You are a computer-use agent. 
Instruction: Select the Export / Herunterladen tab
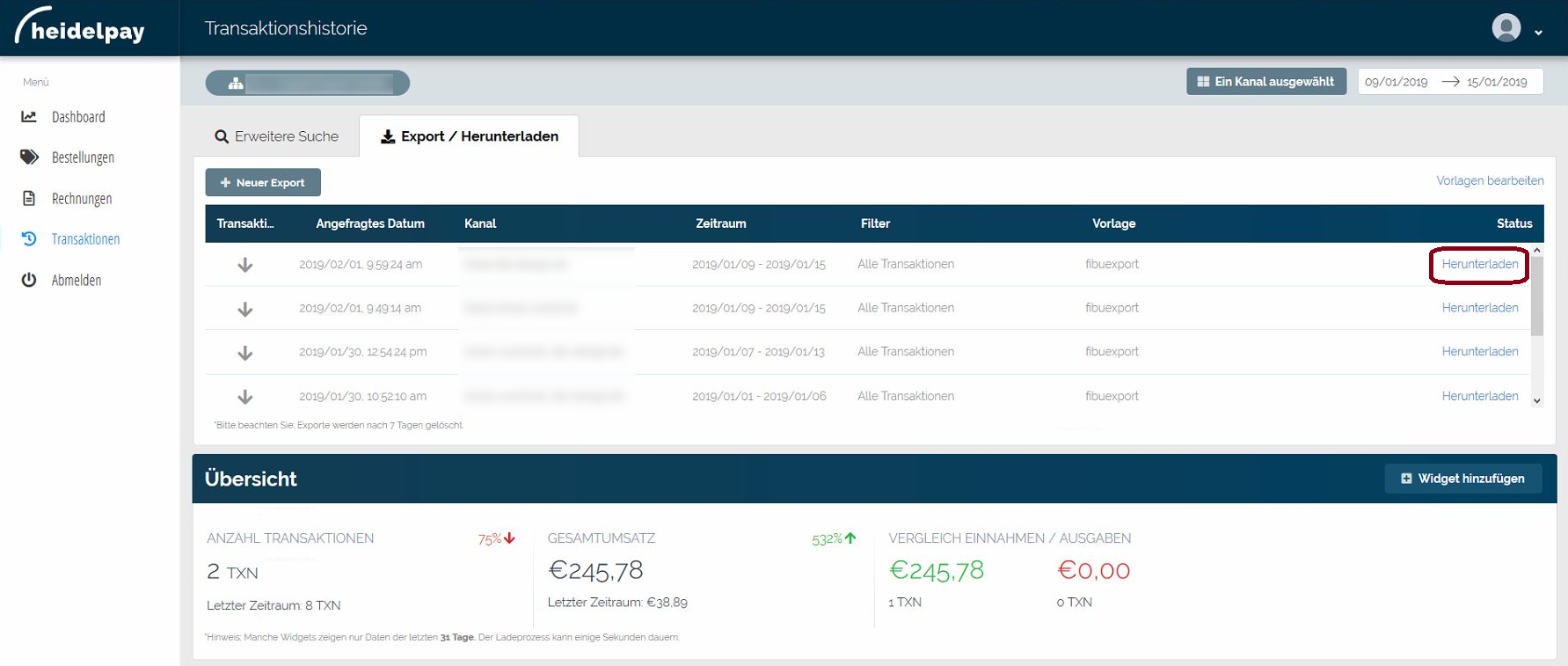(x=469, y=136)
